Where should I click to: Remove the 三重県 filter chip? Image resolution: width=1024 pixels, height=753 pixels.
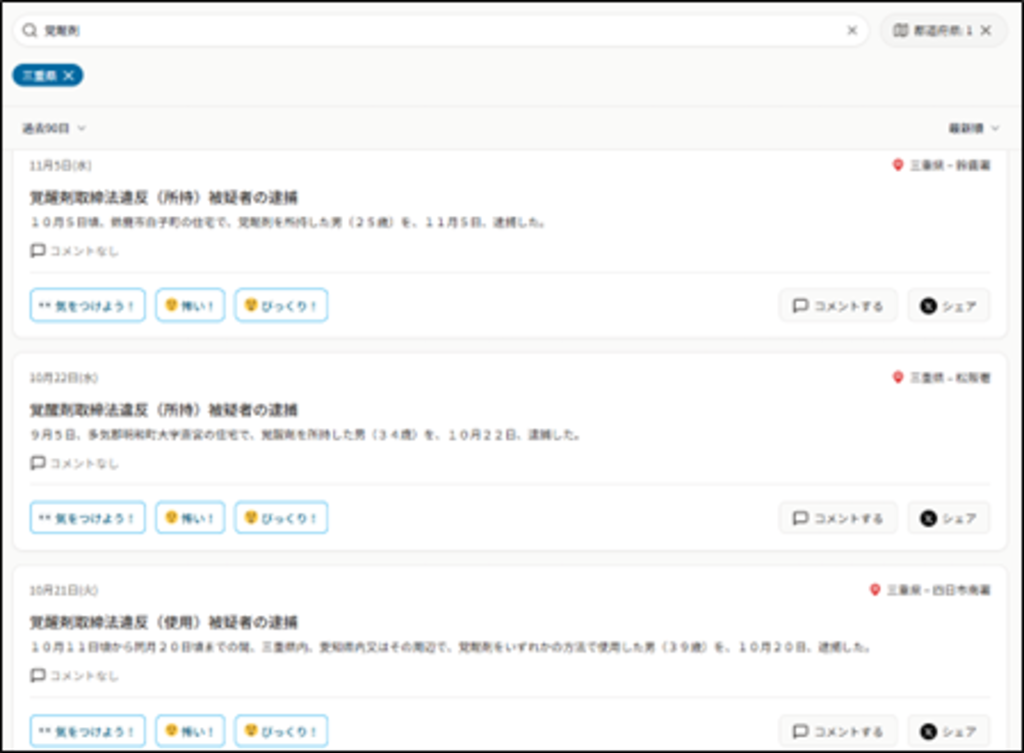[68, 76]
